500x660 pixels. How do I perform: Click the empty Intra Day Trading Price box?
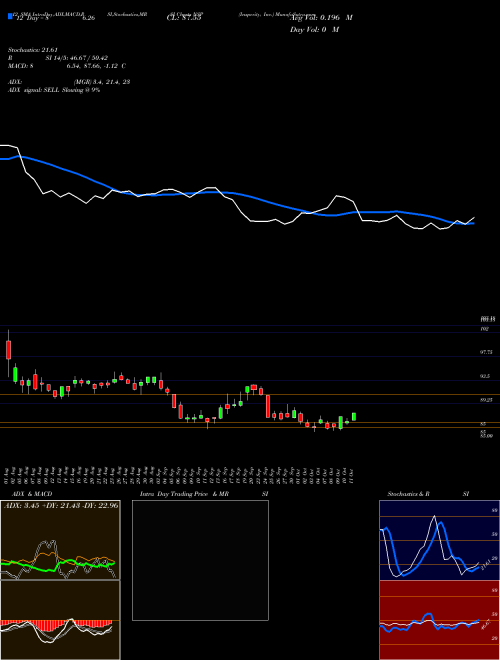pyautogui.click(x=200, y=560)
